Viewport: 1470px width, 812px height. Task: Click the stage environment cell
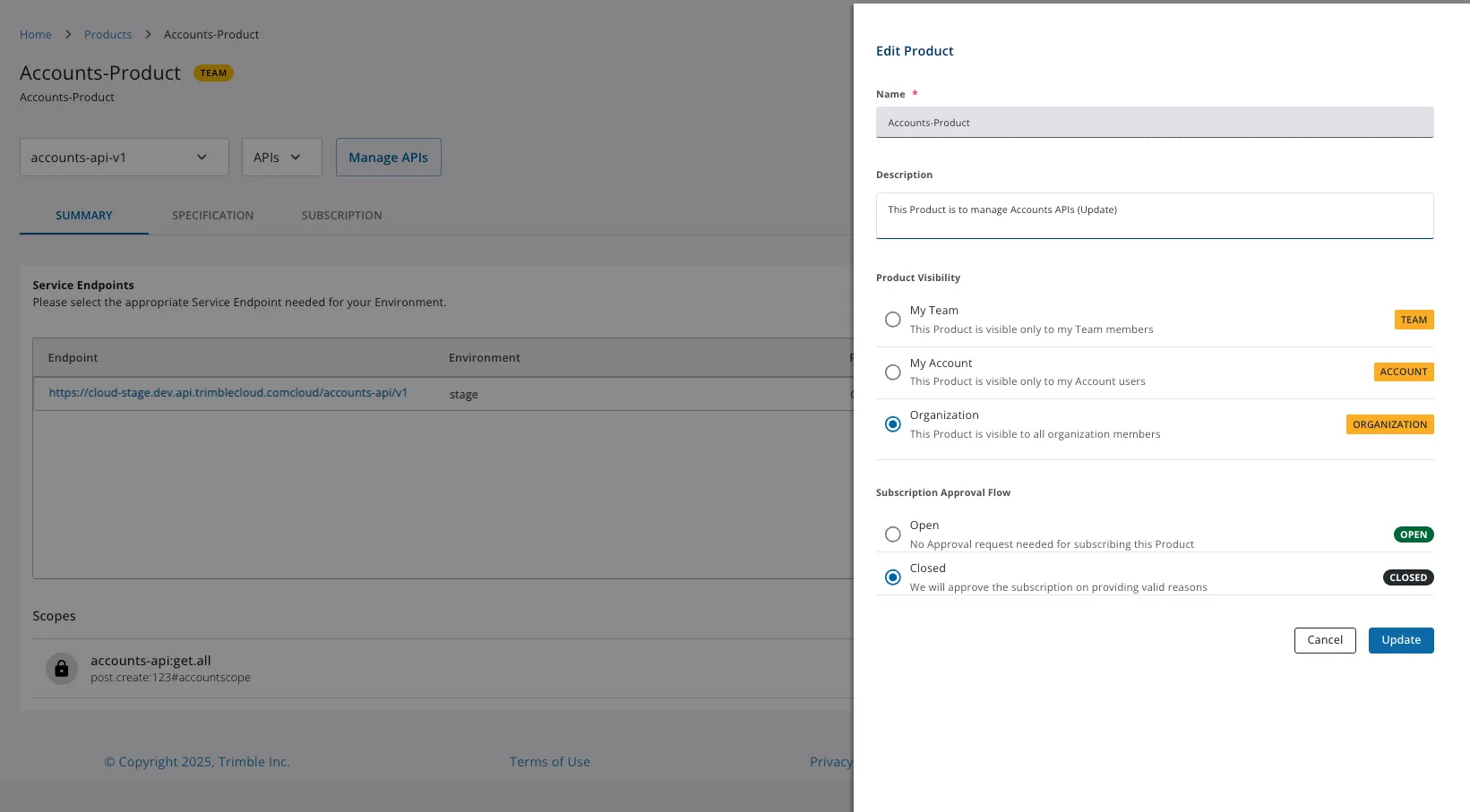(x=464, y=395)
